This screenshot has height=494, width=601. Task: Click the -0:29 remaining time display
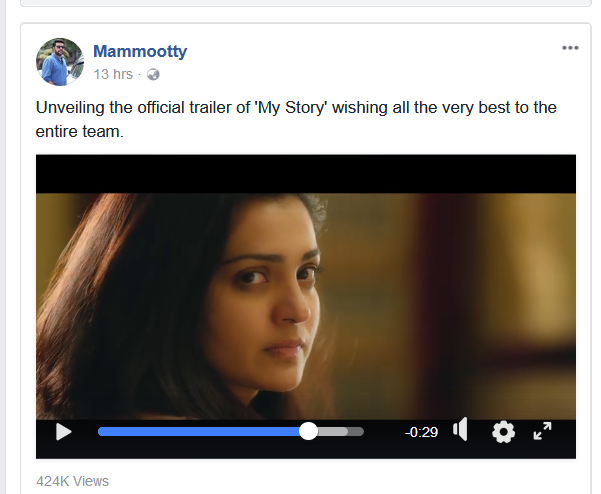pyautogui.click(x=421, y=432)
